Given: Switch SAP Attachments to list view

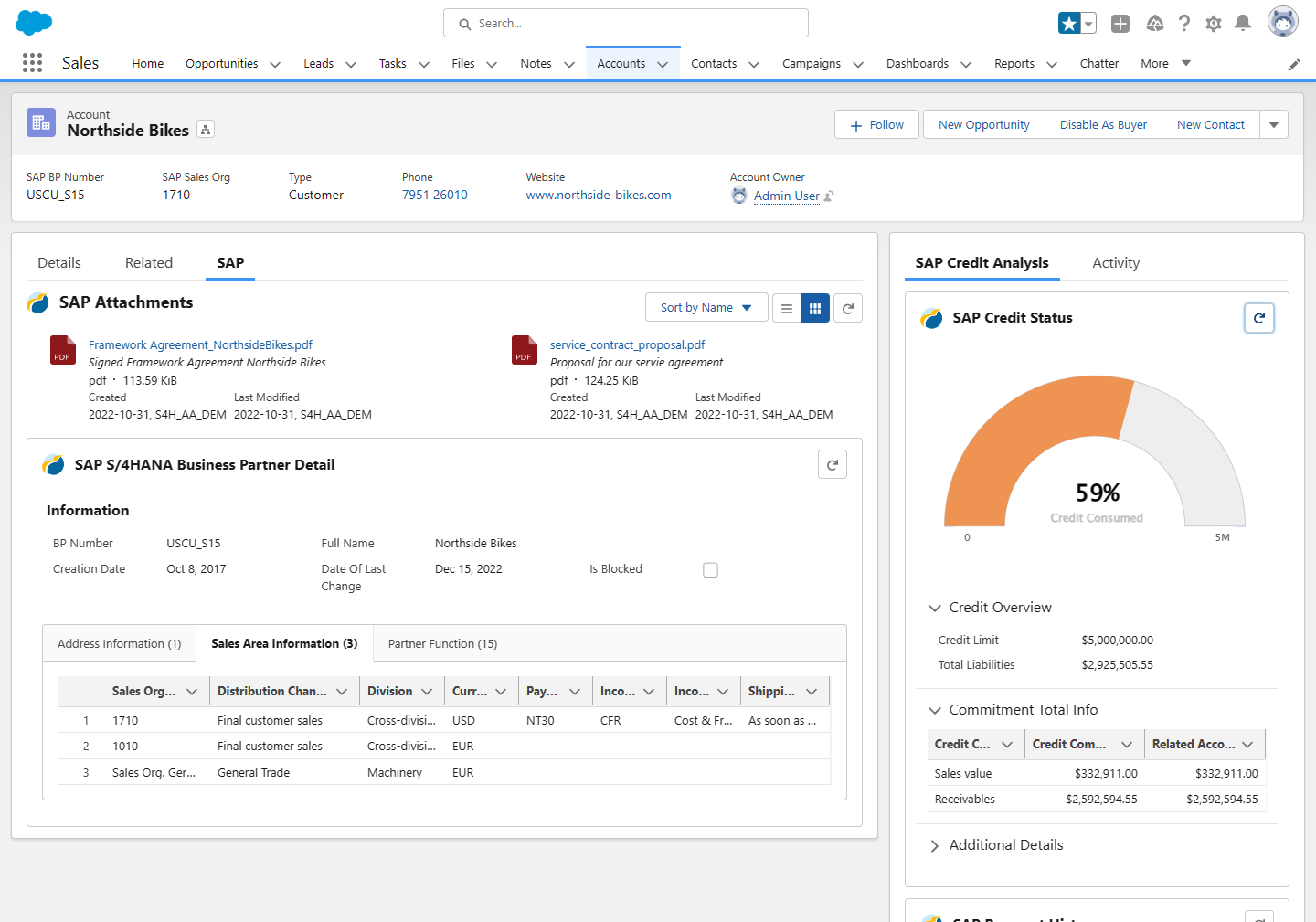Looking at the screenshot, I should (787, 309).
